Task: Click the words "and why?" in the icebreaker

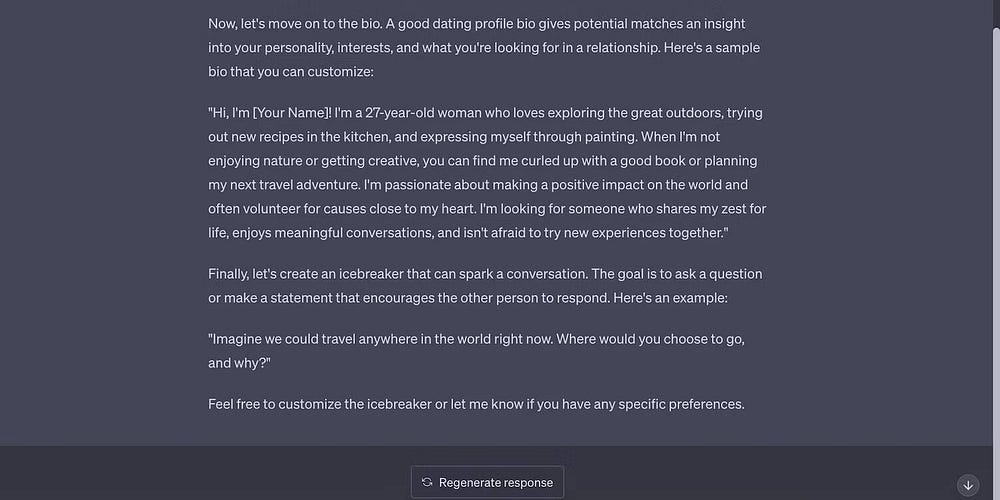Action: click(240, 363)
